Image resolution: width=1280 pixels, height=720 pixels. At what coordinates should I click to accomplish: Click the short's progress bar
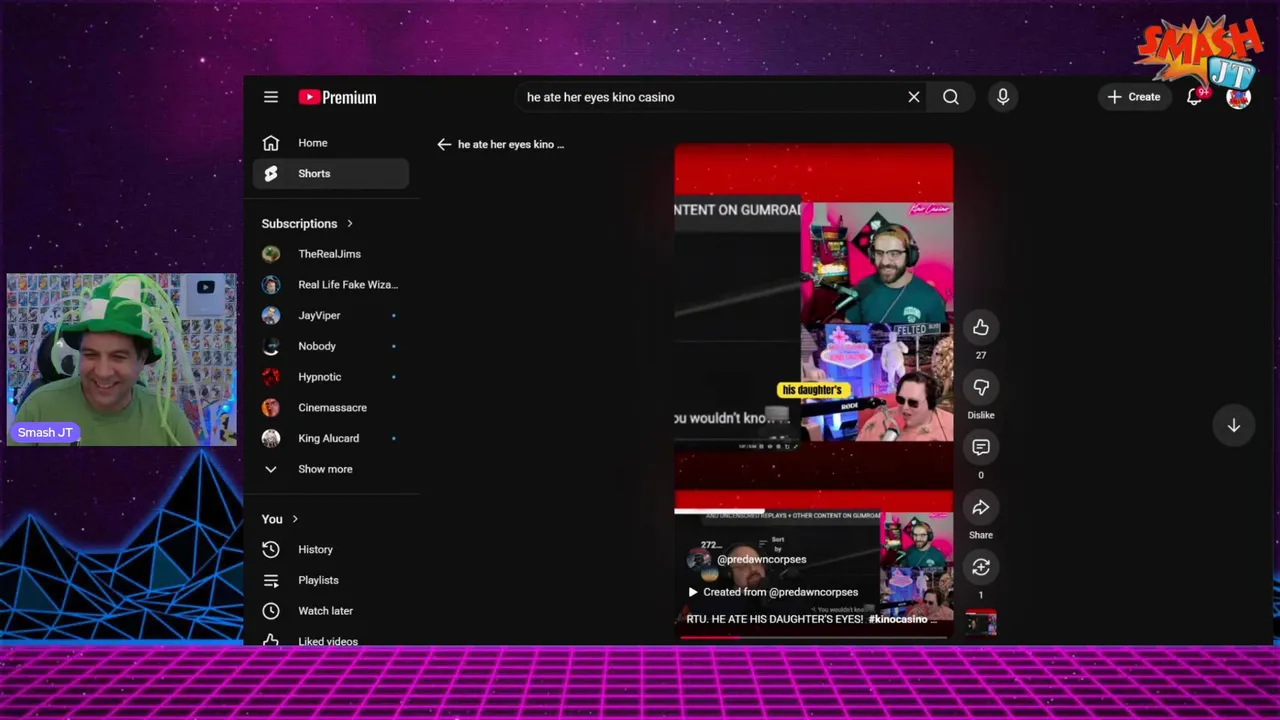(x=814, y=636)
